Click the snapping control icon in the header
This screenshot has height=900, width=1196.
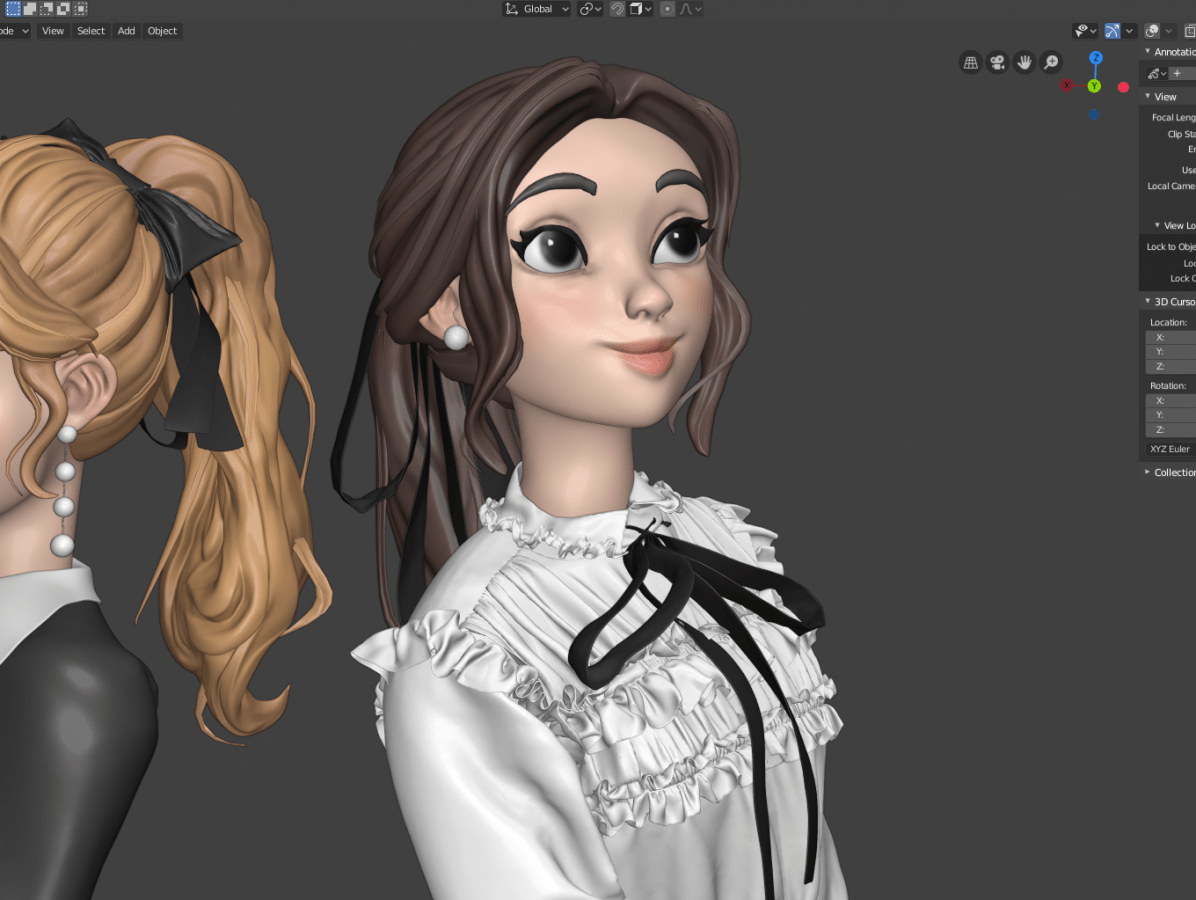pyautogui.click(x=617, y=8)
